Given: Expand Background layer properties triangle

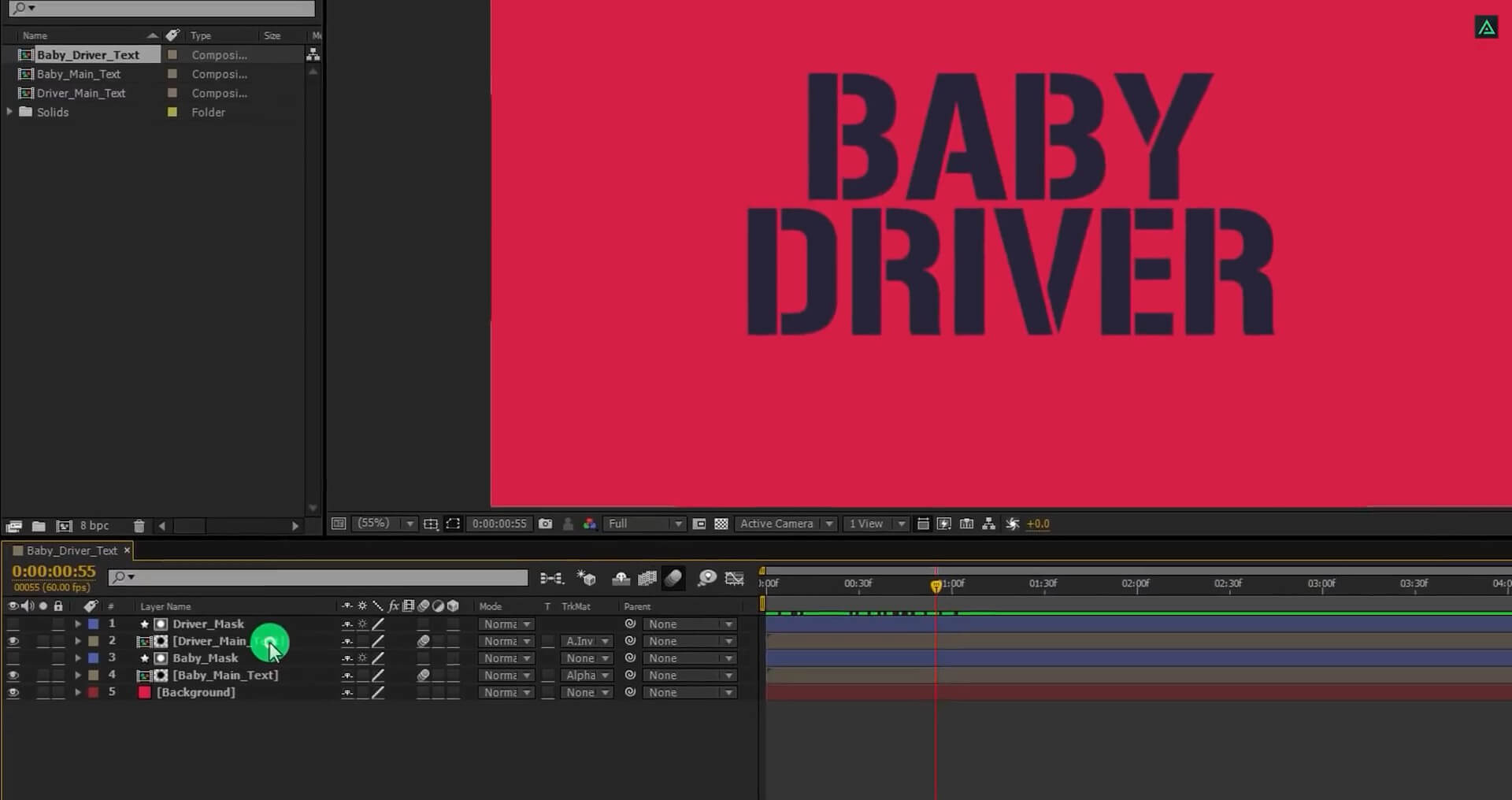Looking at the screenshot, I should click(77, 693).
